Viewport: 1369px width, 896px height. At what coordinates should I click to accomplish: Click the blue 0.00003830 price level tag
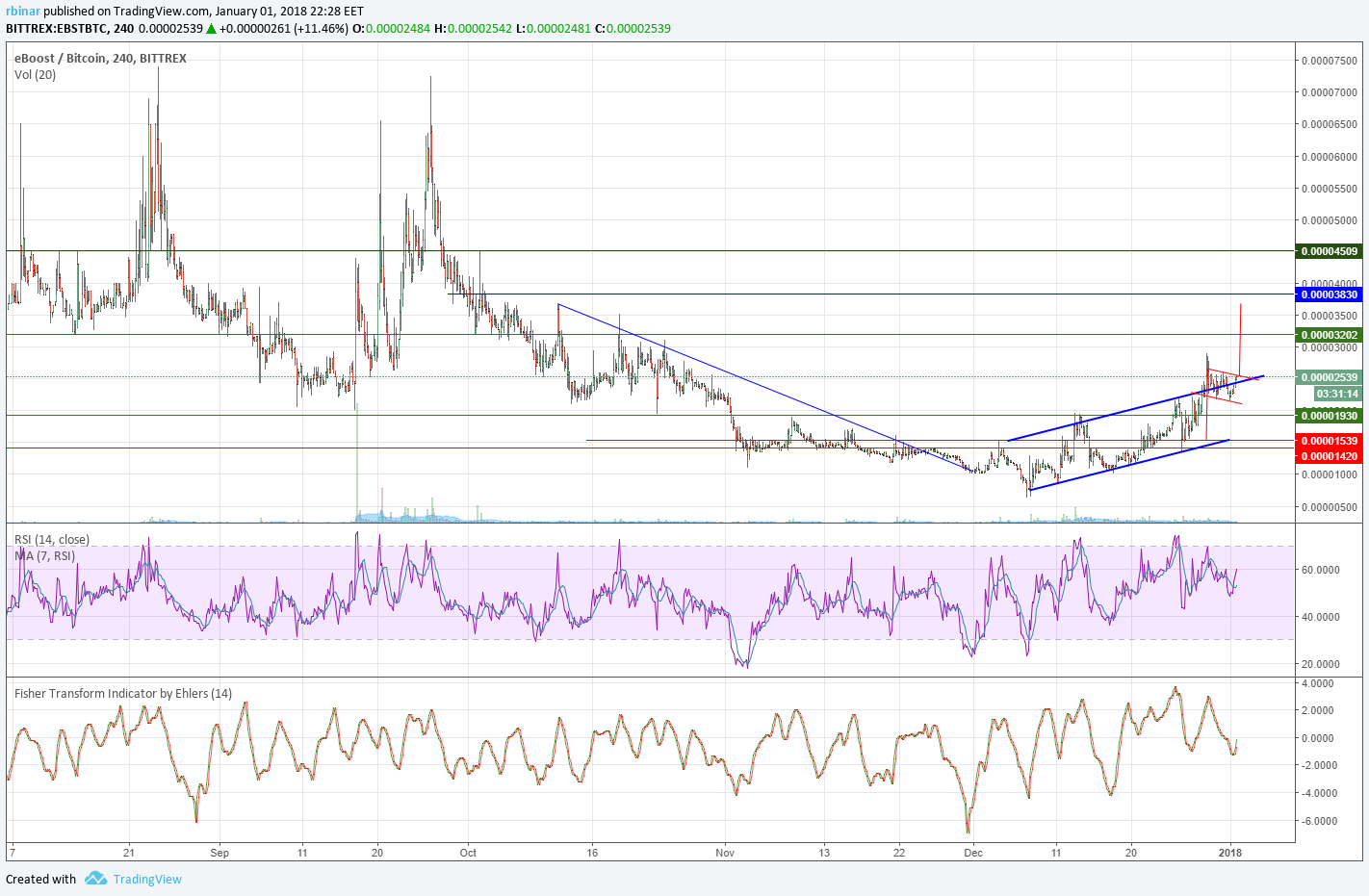pyautogui.click(x=1330, y=294)
